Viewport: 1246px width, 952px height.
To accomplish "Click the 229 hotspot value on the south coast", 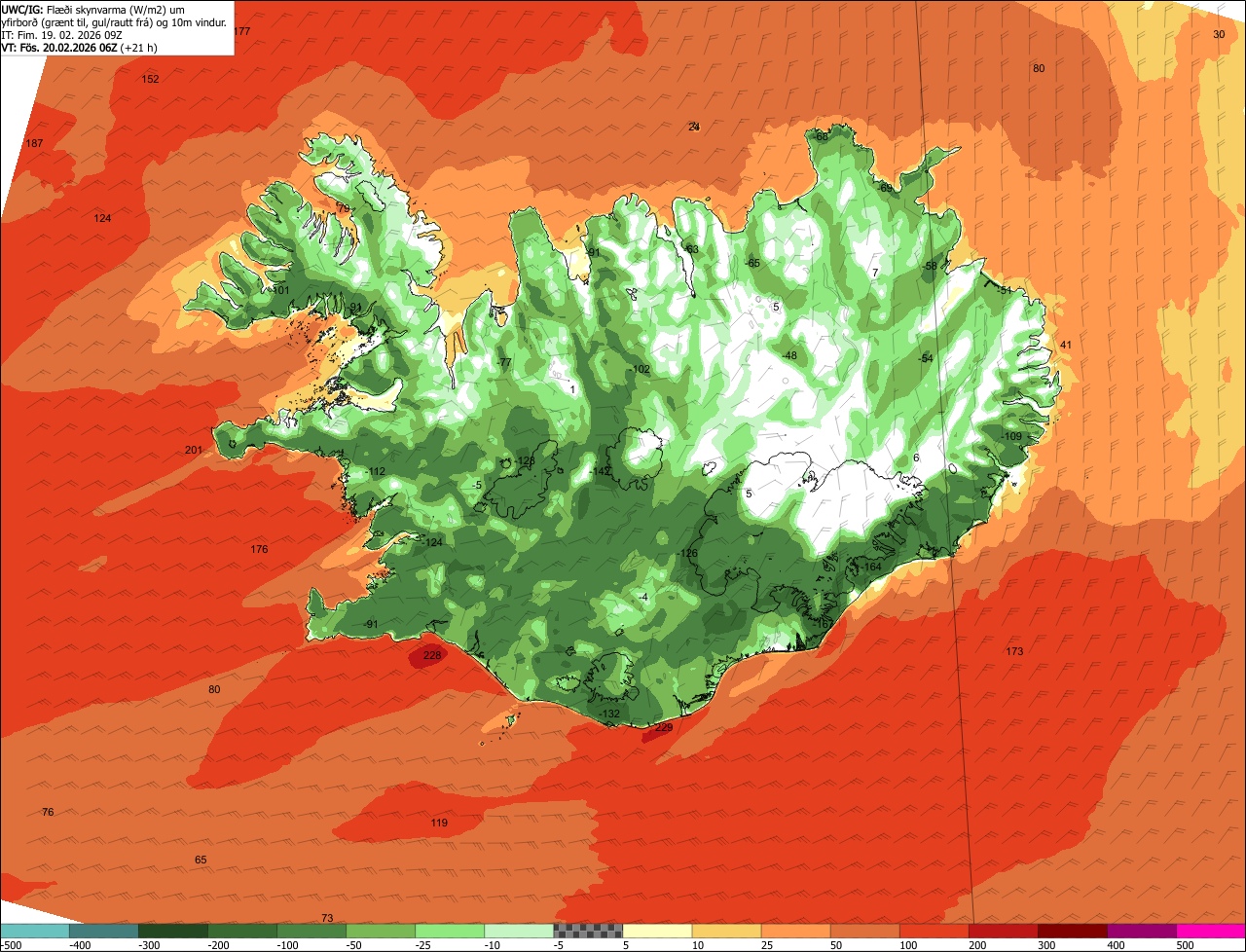I will 664,728.
